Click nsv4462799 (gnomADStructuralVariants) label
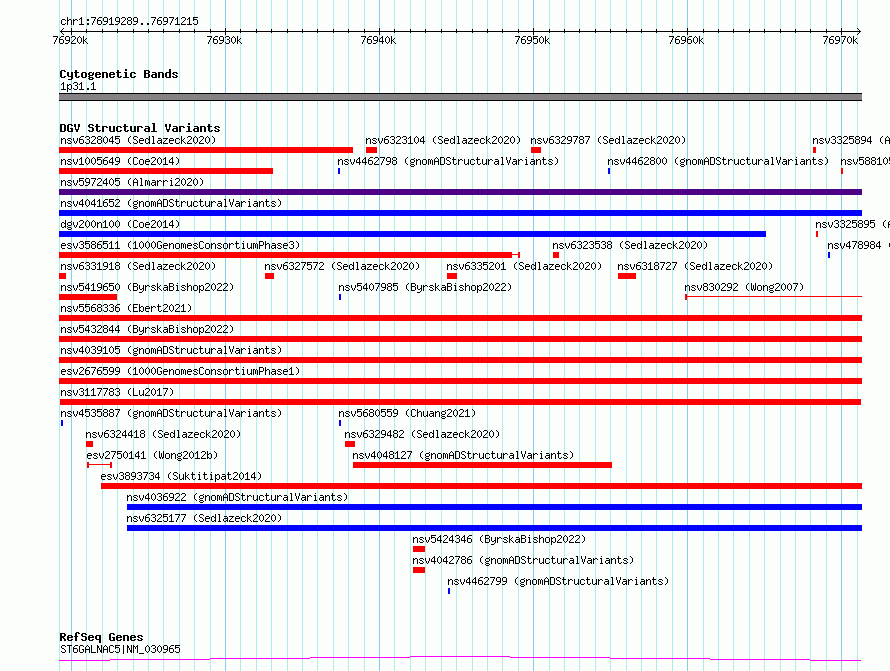 (x=559, y=581)
